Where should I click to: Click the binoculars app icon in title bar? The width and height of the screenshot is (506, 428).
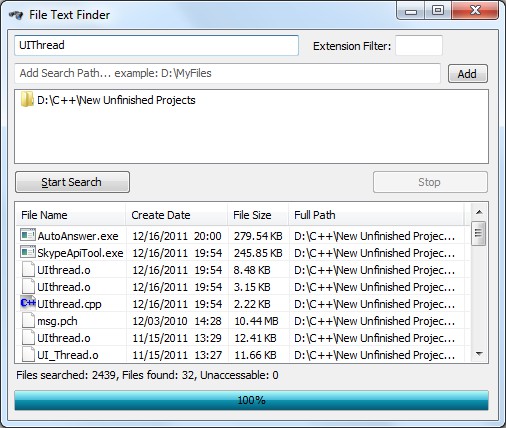tap(16, 15)
